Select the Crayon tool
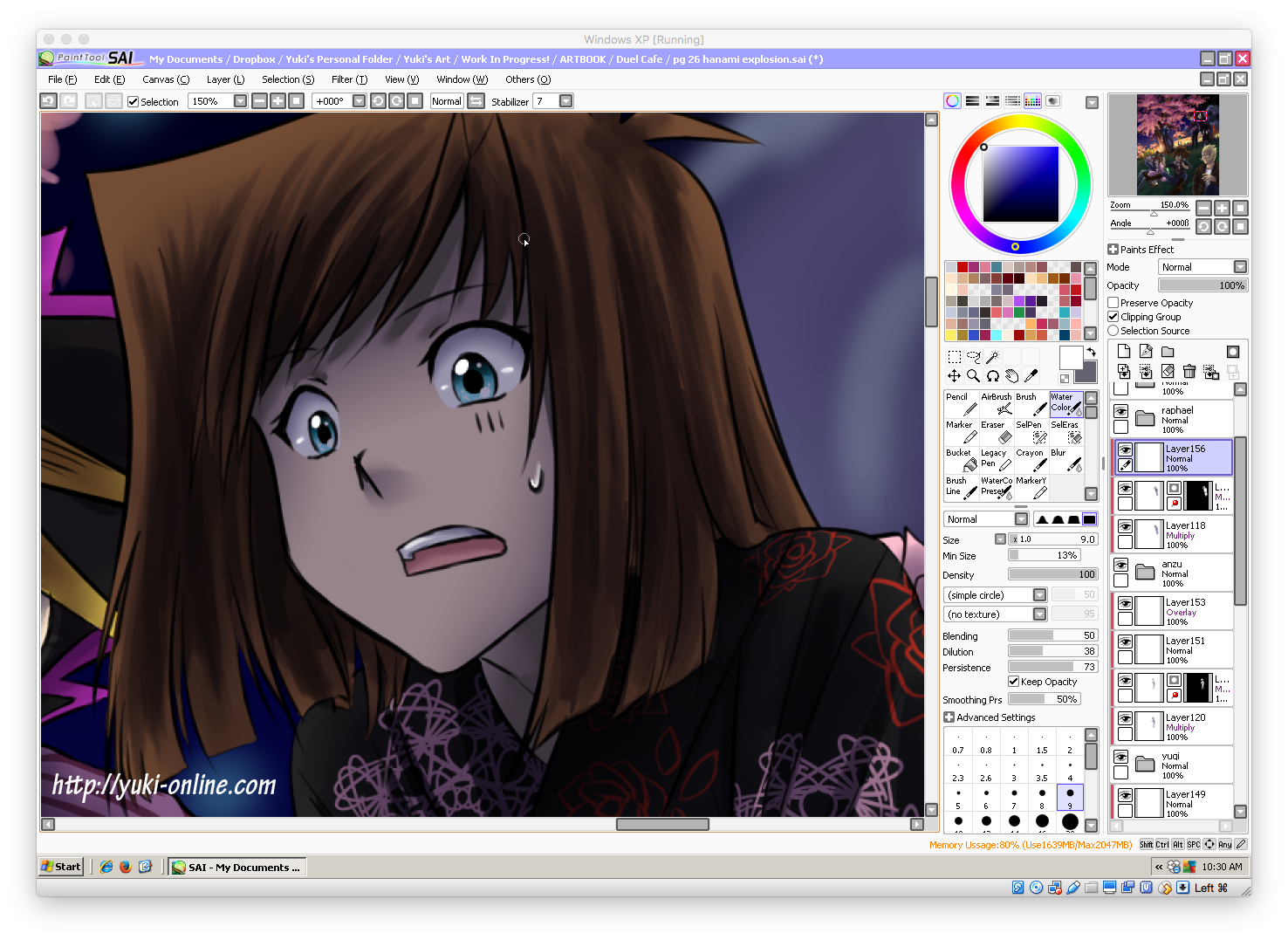 click(x=1031, y=460)
